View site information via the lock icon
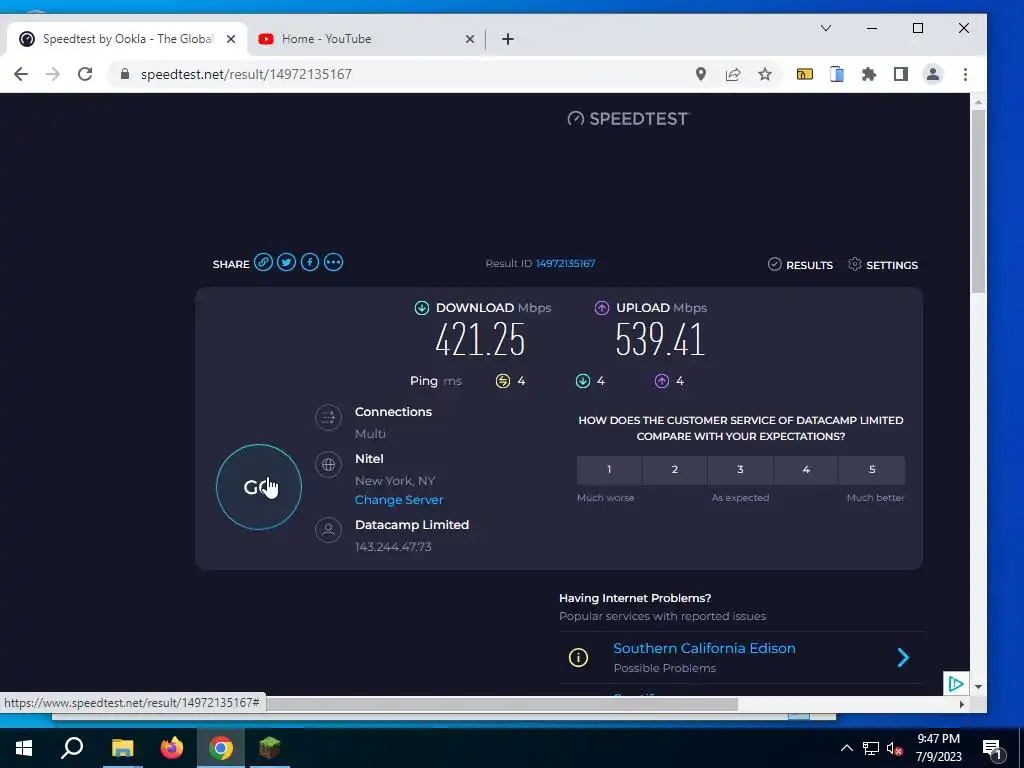 click(x=125, y=74)
